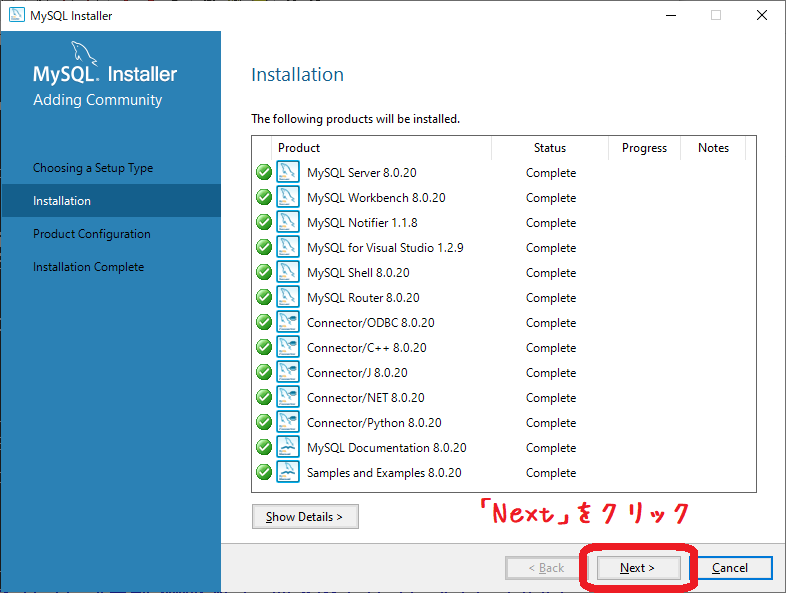Click the < Back button
The image size is (786, 593).
[546, 567]
